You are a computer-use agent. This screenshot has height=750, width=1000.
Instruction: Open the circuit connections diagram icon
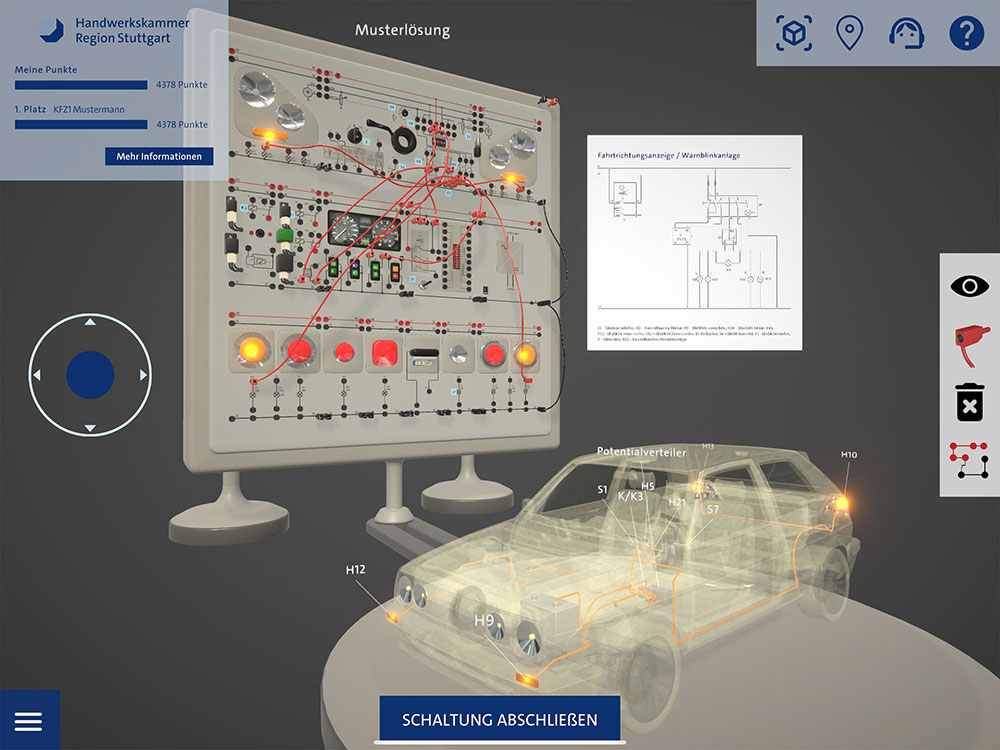[x=969, y=462]
